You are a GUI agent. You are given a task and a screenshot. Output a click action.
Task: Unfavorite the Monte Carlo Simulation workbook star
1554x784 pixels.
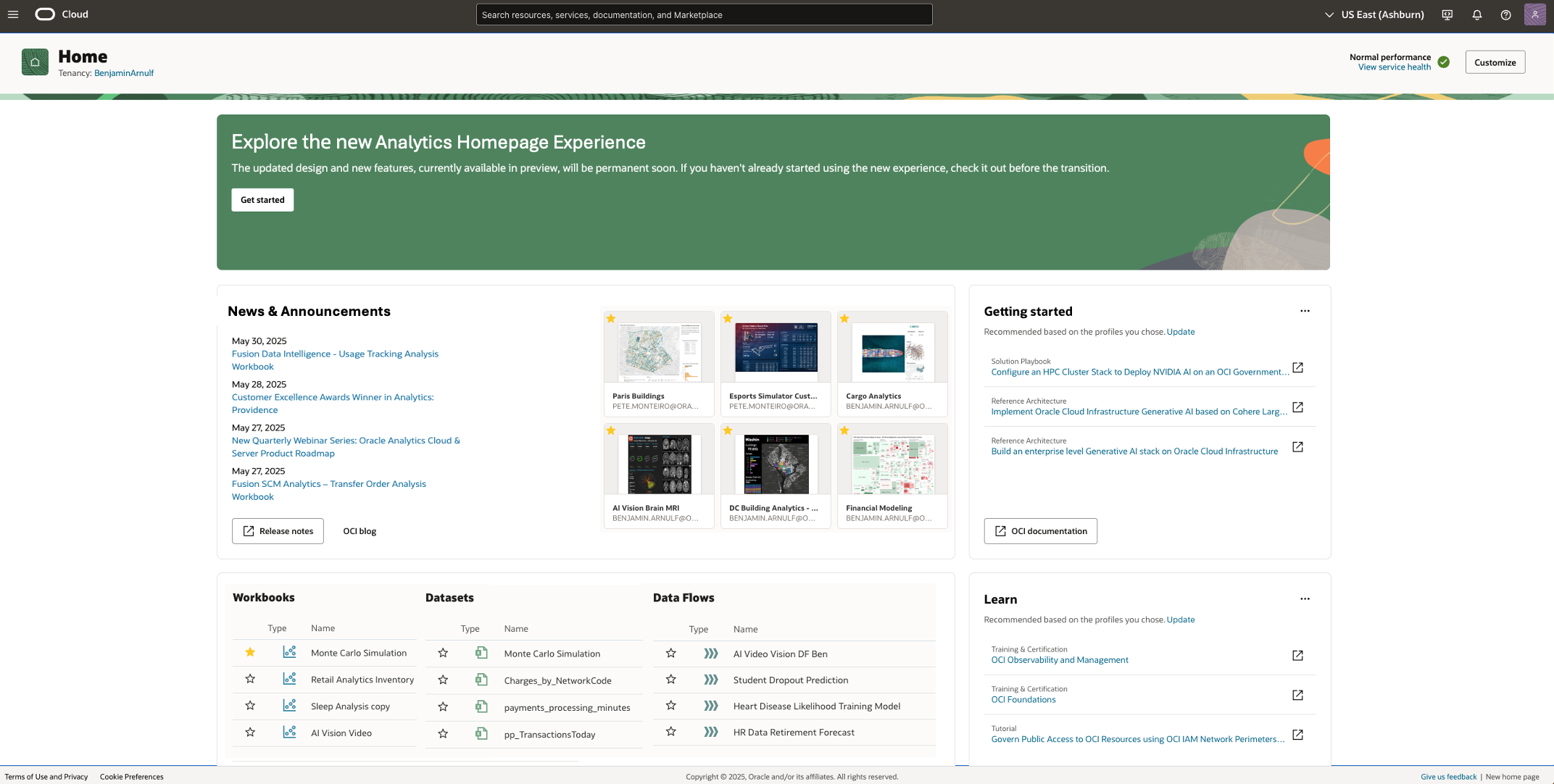[x=250, y=652]
